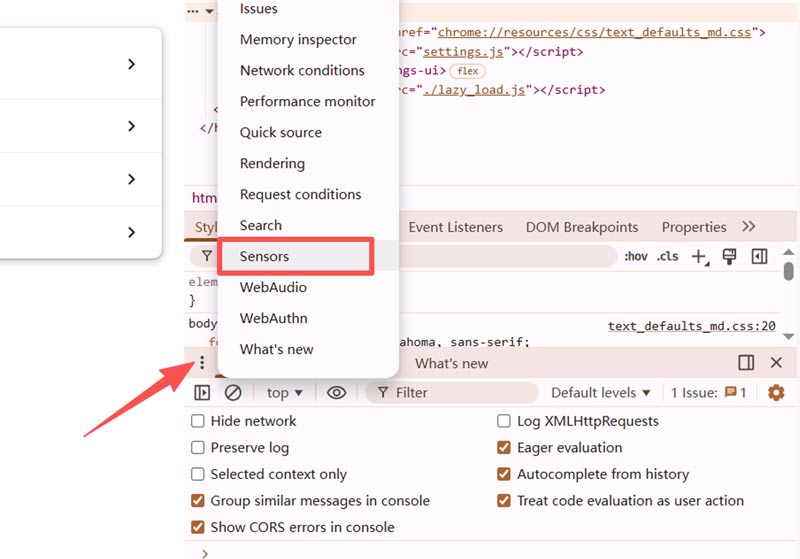
Task: Toggle Hide network checkbox
Action: point(197,421)
